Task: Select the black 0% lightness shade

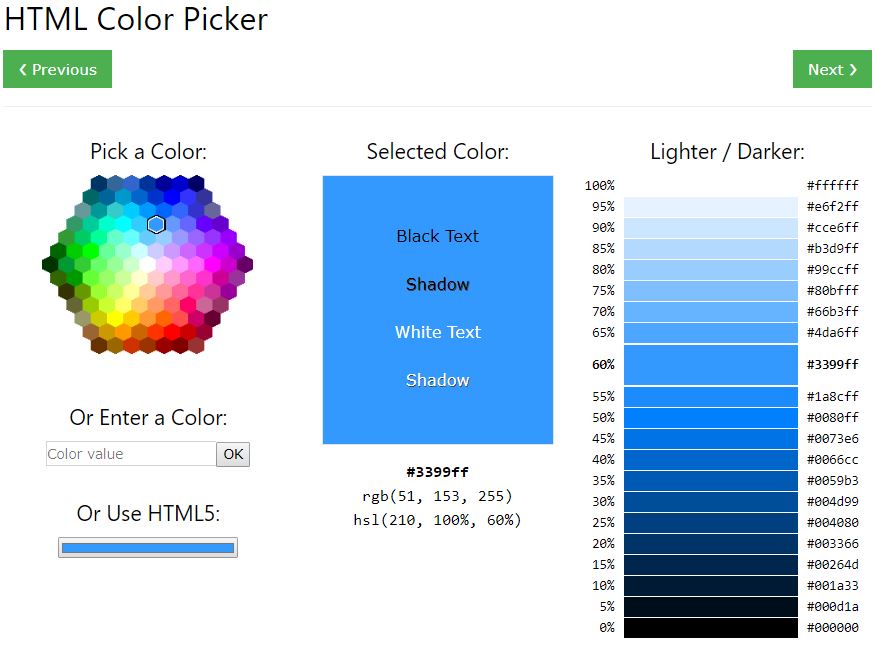Action: pos(709,628)
